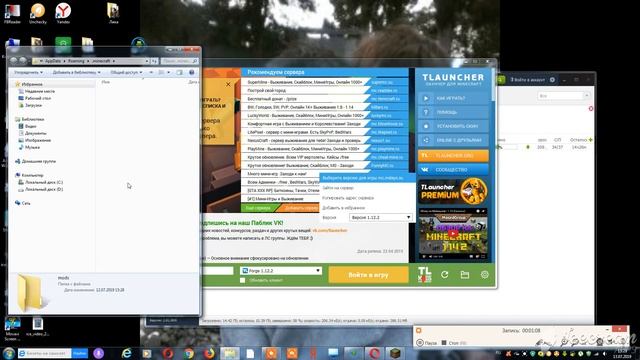640x360 pixels.
Task: Select 'Загрузки' in navigation pane
Action: (x=33, y=105)
